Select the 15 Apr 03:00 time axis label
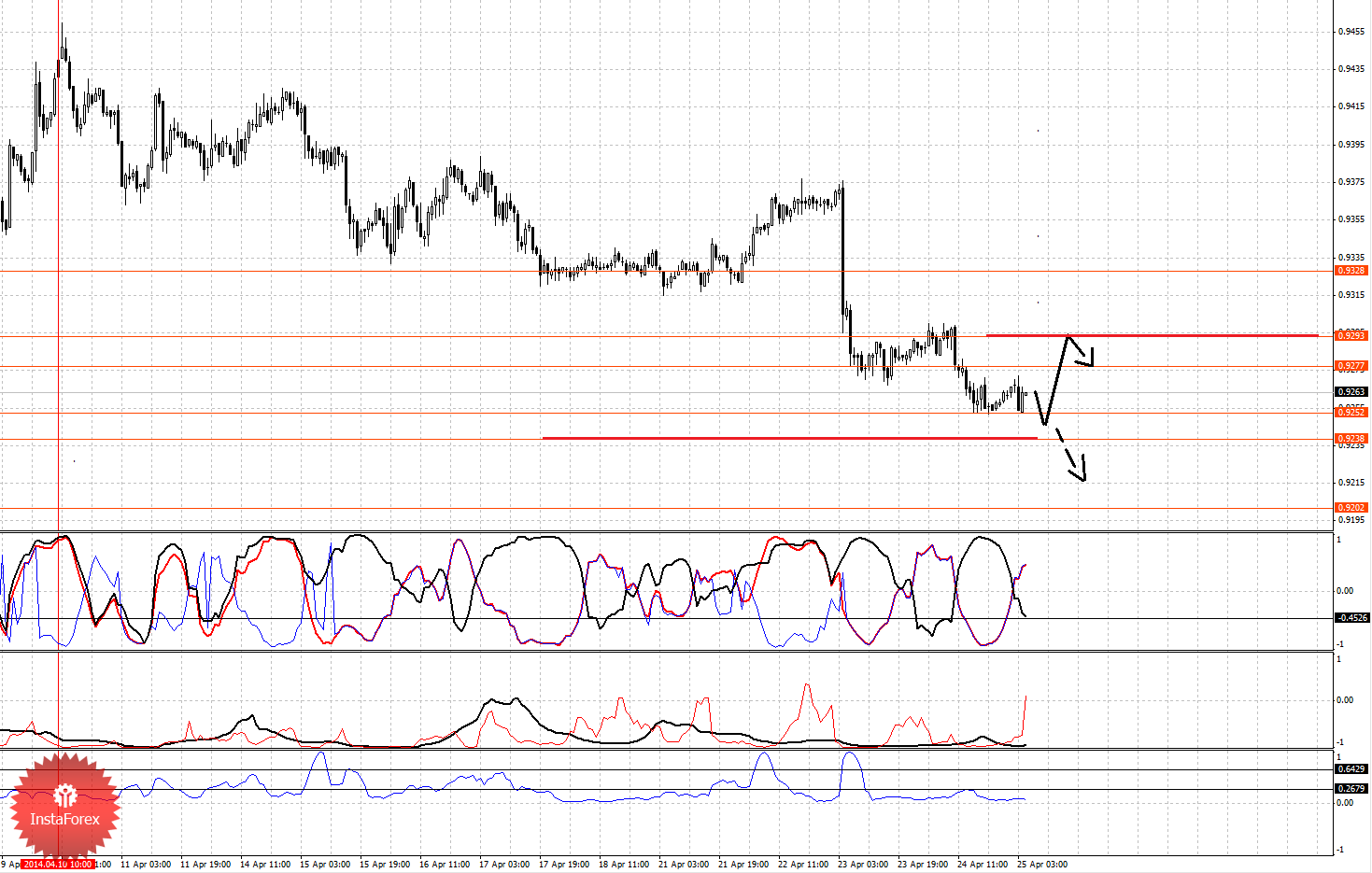The width and height of the screenshot is (1372, 873). pyautogui.click(x=325, y=865)
